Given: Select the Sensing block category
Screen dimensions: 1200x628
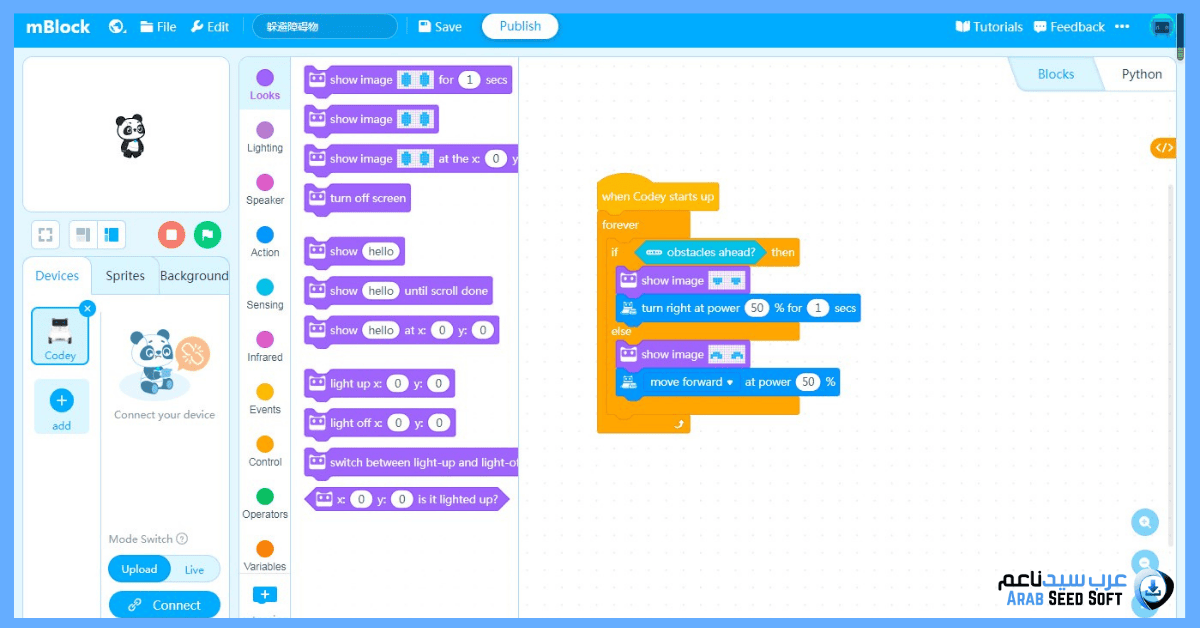Looking at the screenshot, I should pos(265,294).
